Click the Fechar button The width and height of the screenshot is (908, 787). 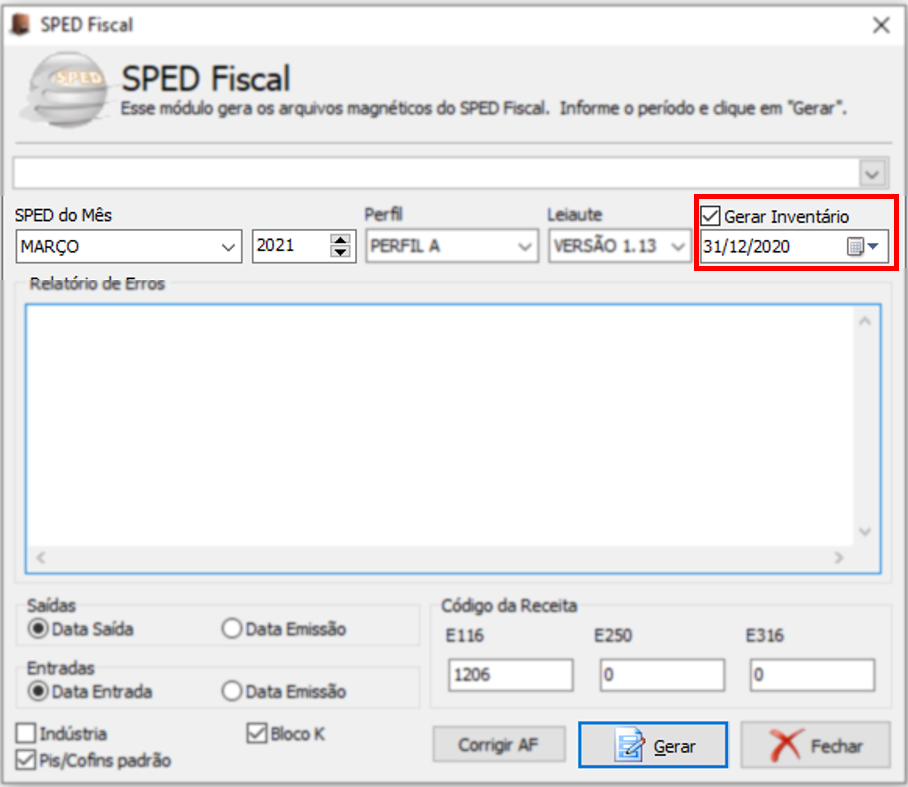coord(815,745)
